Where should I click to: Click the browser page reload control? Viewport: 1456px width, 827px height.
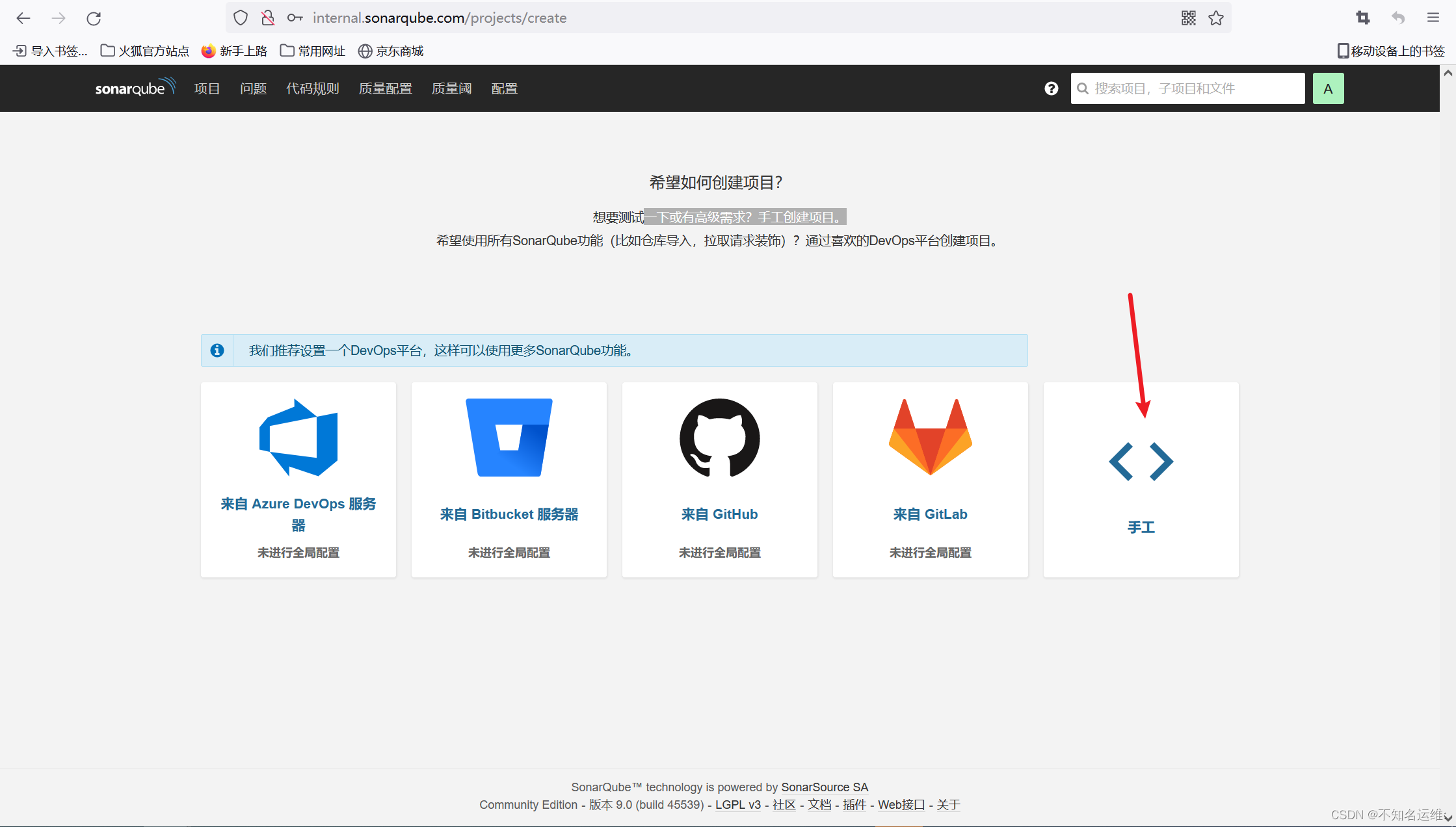93,18
